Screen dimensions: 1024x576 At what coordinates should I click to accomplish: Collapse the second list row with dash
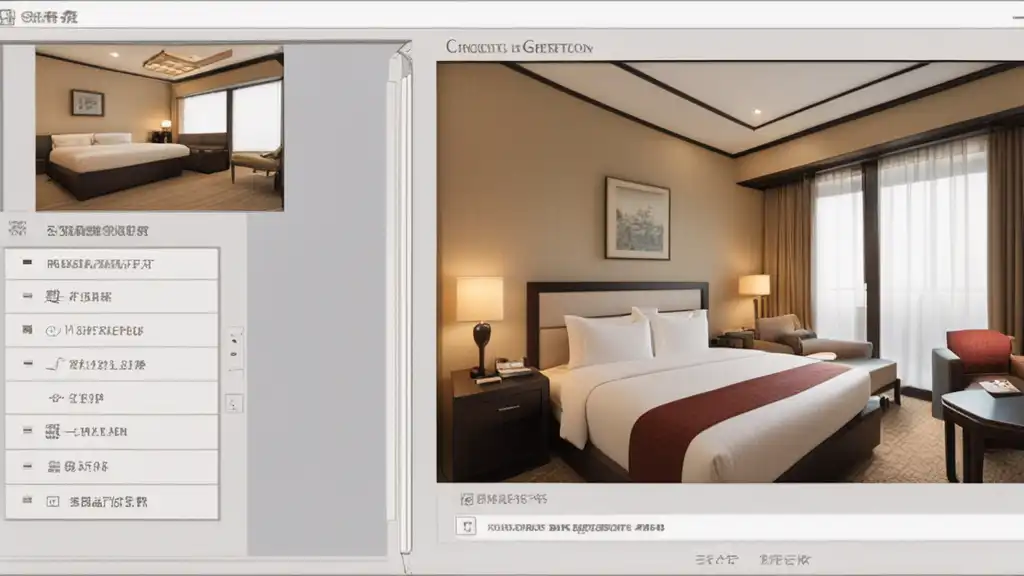coord(27,296)
